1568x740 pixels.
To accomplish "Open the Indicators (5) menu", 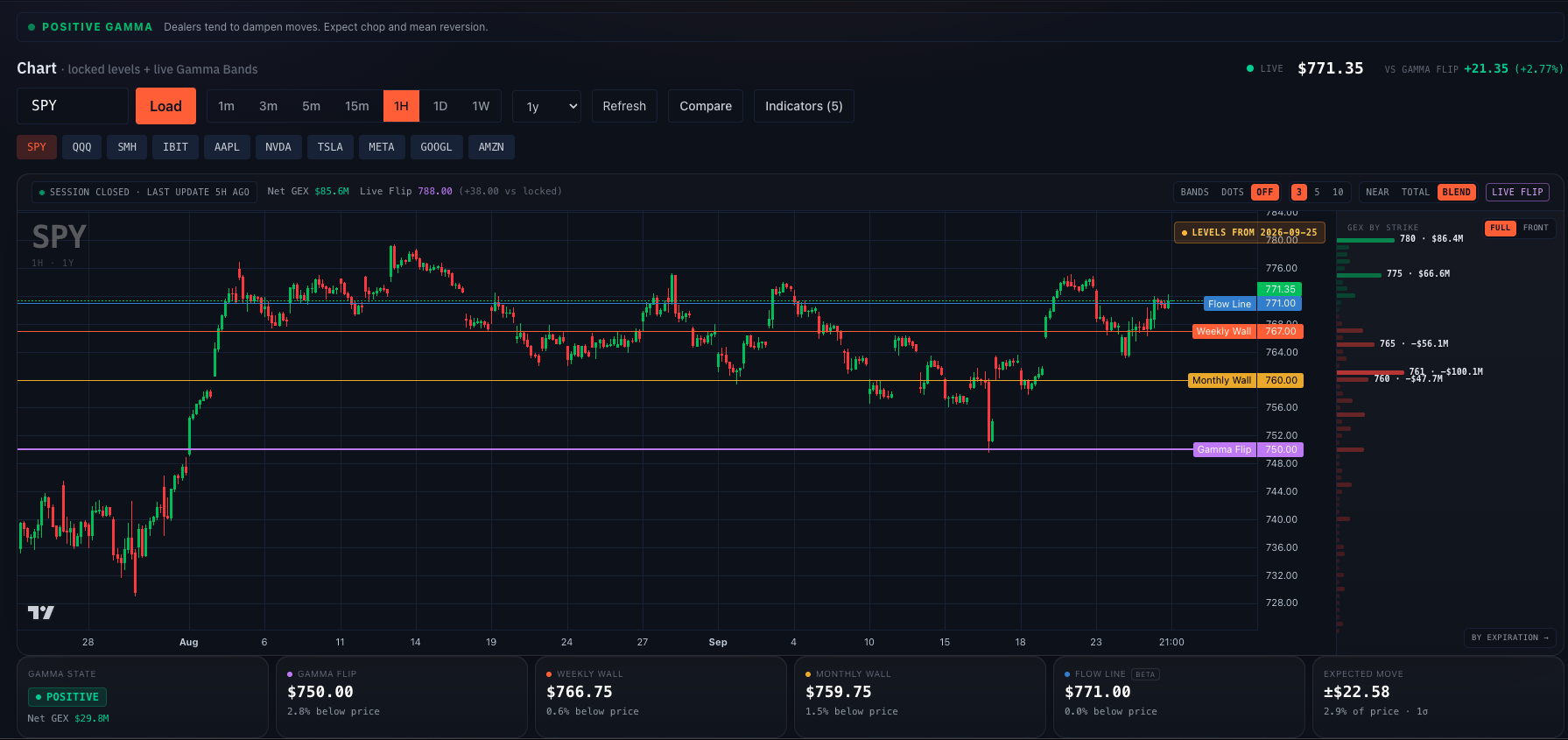I will 804,106.
